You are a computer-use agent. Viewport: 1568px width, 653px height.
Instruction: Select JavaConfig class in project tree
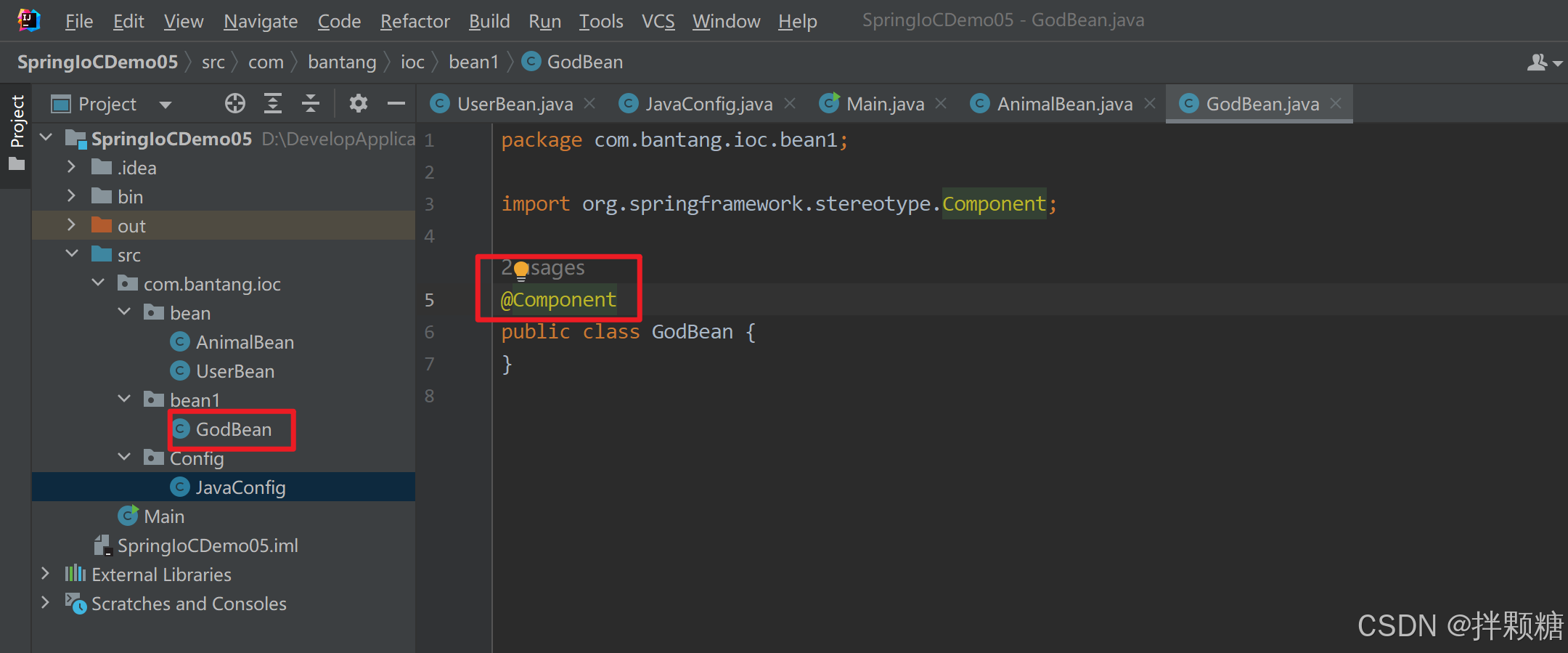coord(228,487)
